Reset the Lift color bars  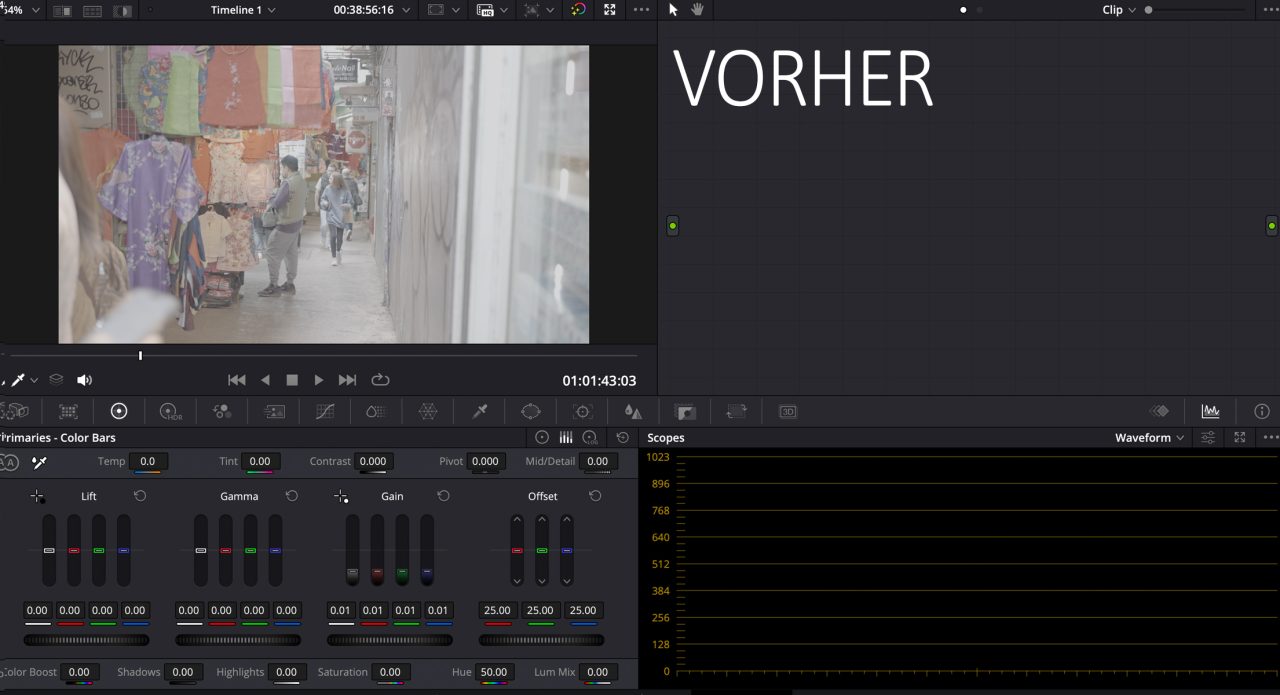140,496
